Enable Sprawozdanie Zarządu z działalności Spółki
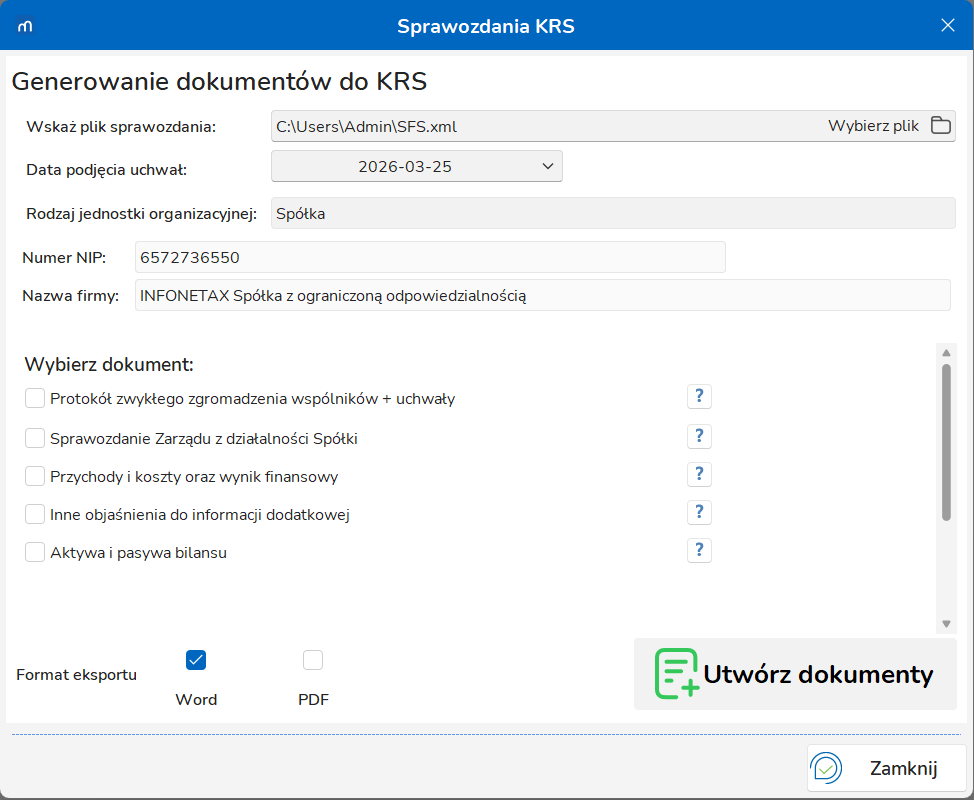This screenshot has height=800, width=974. click(35, 438)
